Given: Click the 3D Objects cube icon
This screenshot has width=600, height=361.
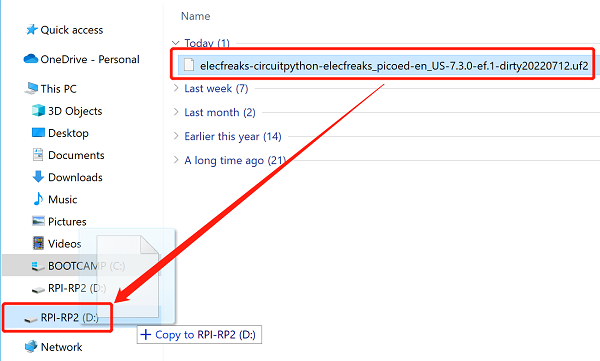Looking at the screenshot, I should point(38,111).
